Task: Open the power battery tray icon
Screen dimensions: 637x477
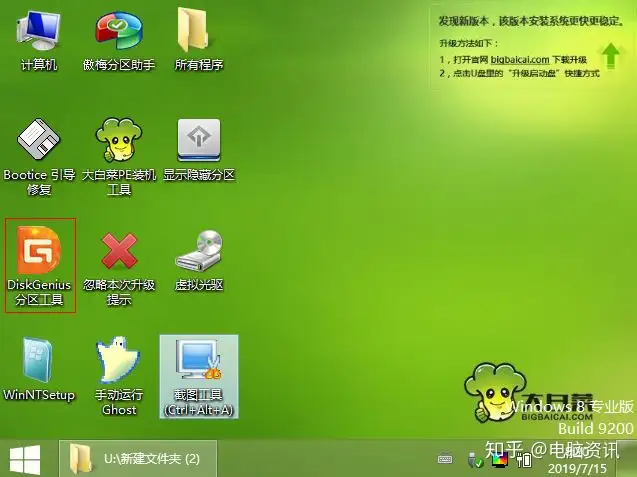Action: click(525, 460)
